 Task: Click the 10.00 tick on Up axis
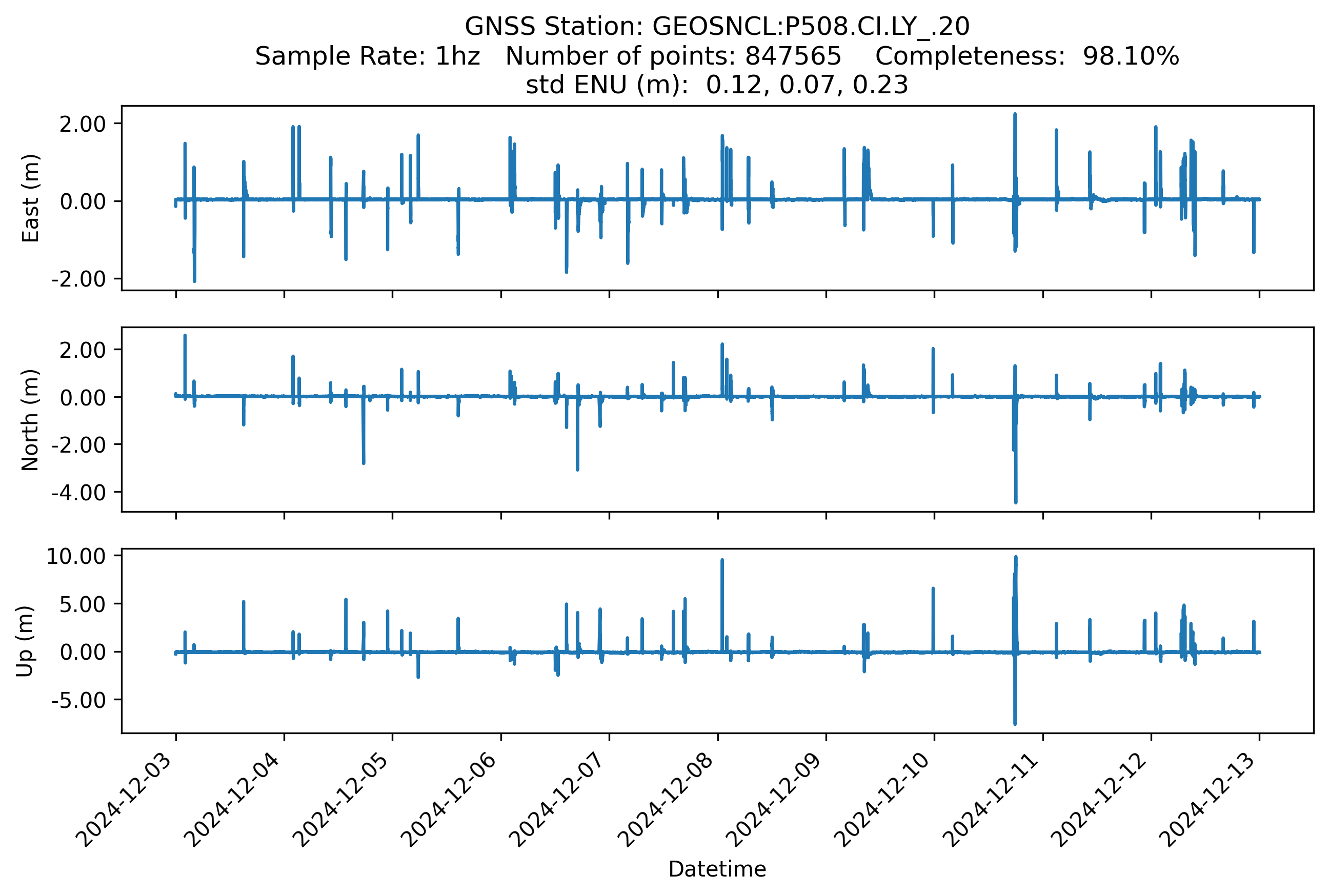point(76,556)
